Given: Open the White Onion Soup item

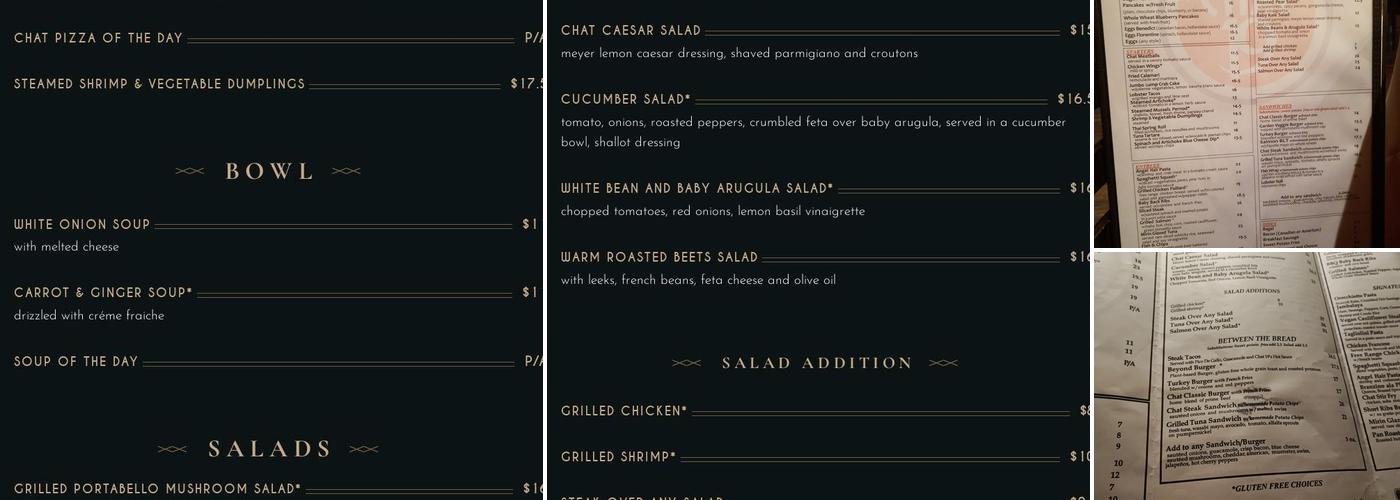Looking at the screenshot, I should [x=82, y=224].
